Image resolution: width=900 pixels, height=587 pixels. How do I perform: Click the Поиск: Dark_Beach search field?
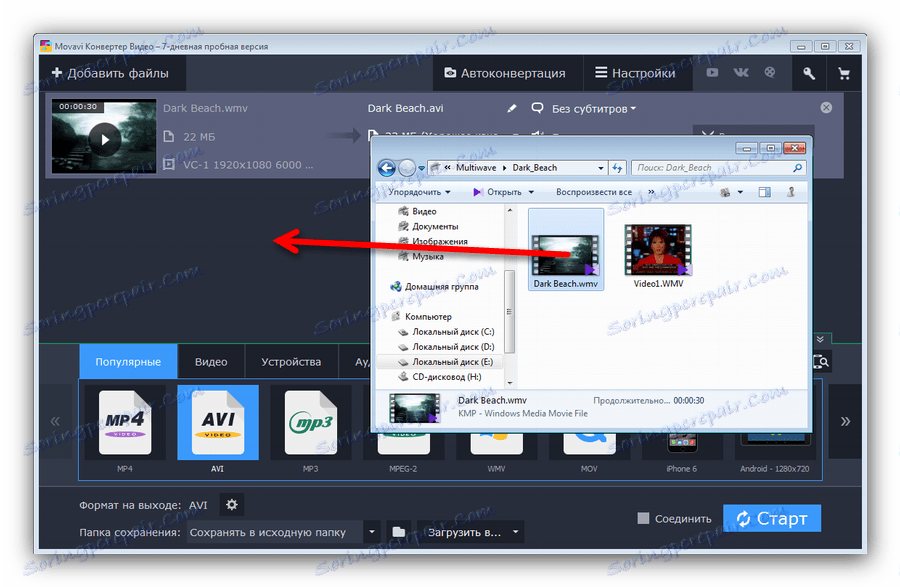[717, 168]
